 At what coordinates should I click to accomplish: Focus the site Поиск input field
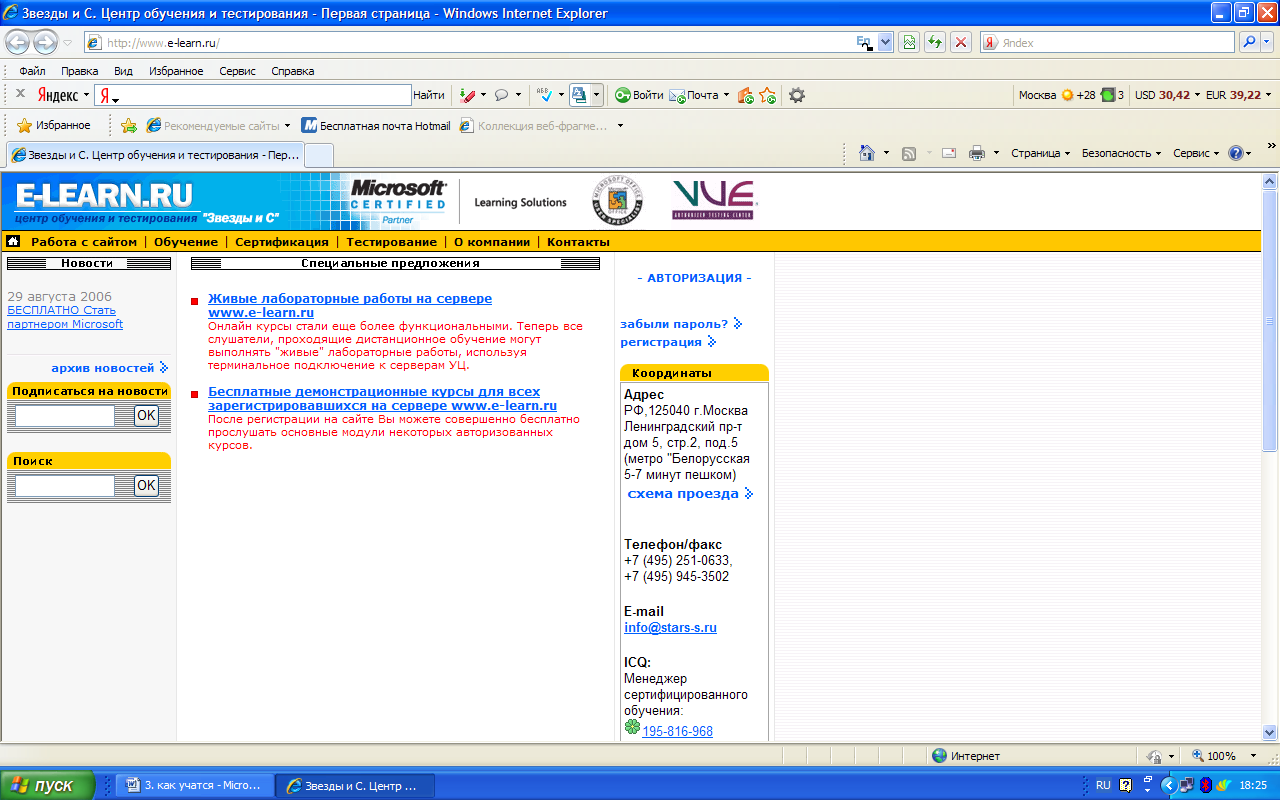pyautogui.click(x=65, y=486)
